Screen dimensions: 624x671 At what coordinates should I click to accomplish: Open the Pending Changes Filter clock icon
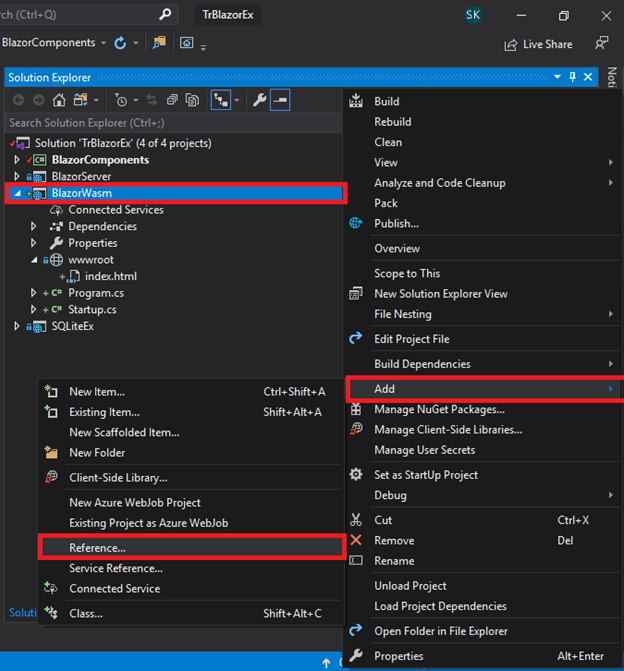[121, 100]
